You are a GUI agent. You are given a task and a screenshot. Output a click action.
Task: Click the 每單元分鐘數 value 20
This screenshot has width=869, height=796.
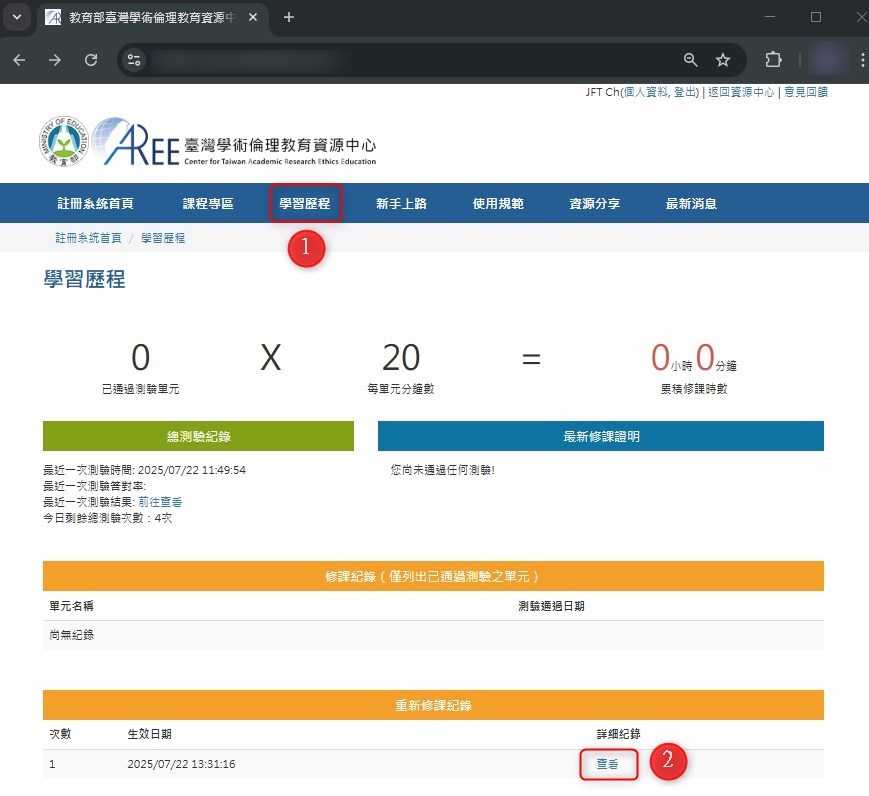(401, 358)
